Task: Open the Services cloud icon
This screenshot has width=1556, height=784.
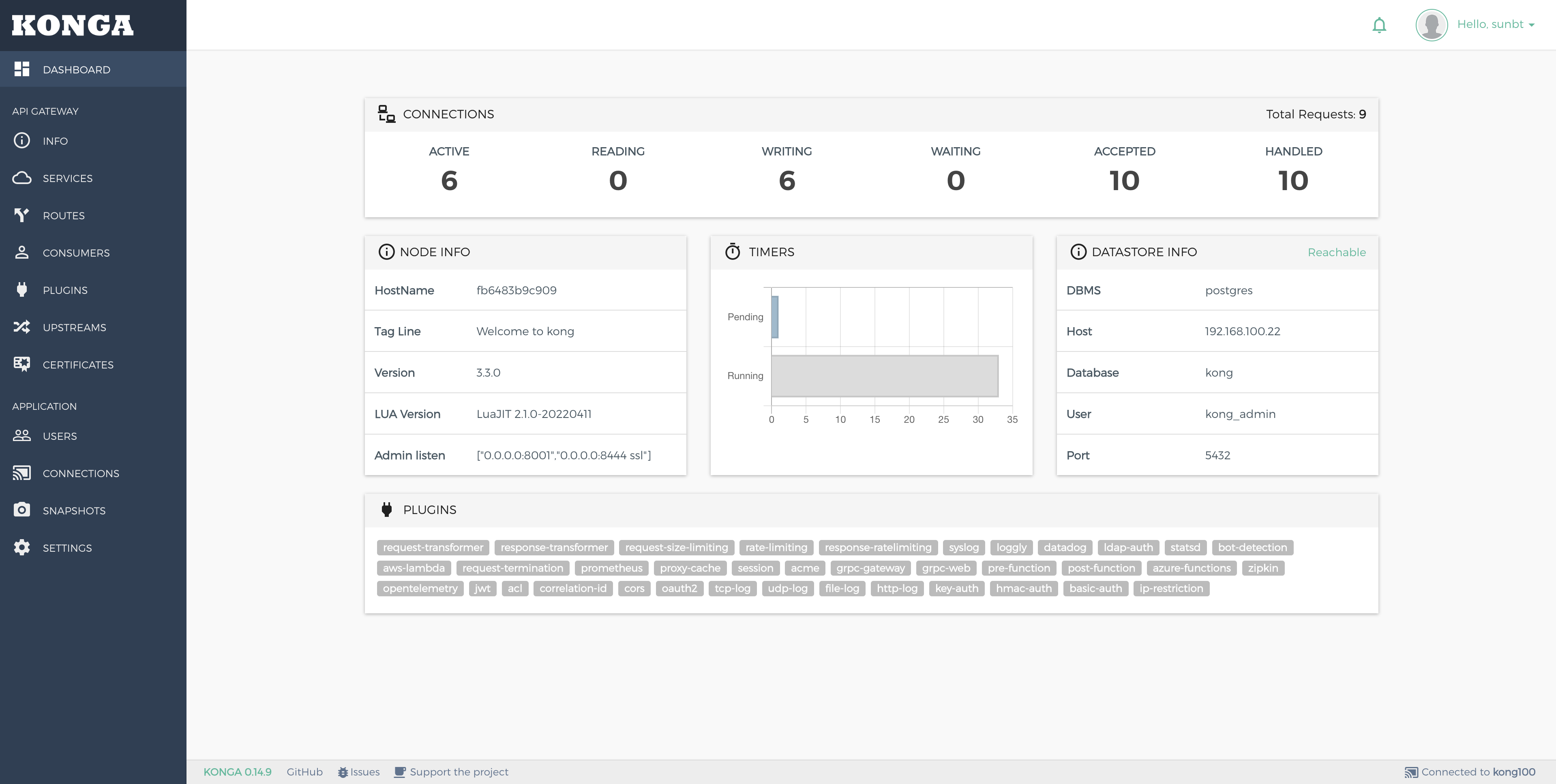Action: pos(22,178)
